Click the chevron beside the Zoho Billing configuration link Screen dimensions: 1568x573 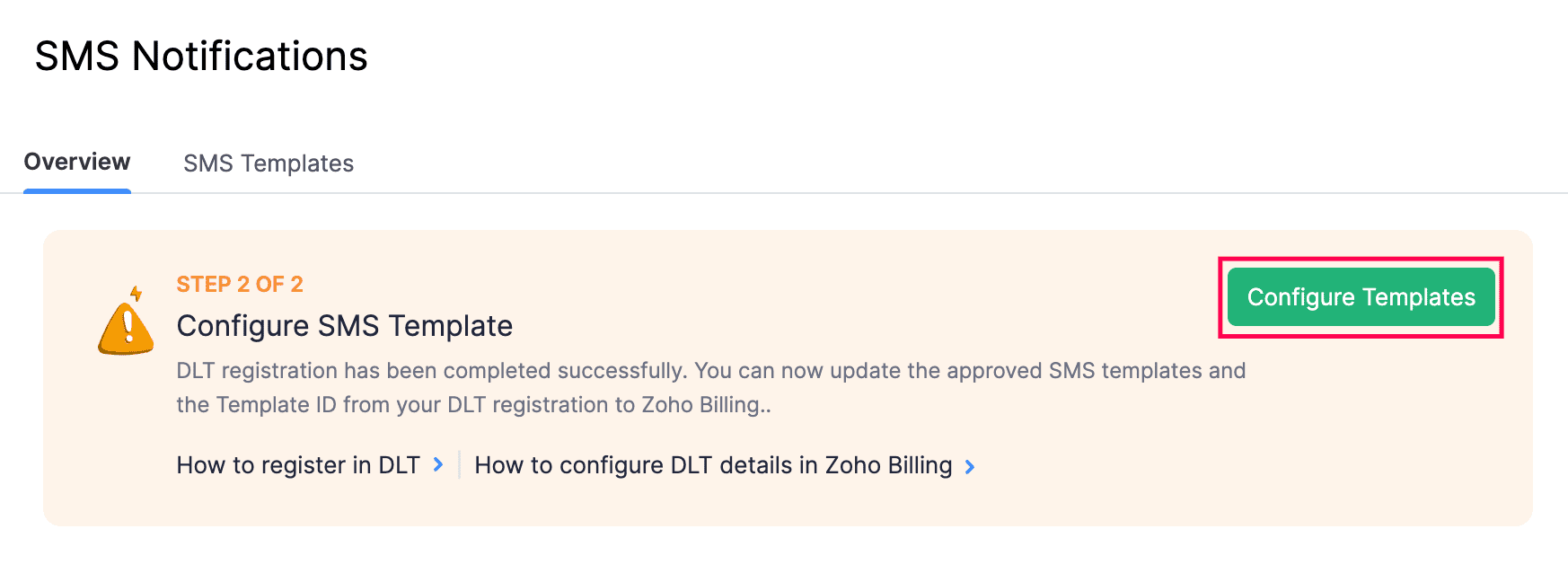970,466
